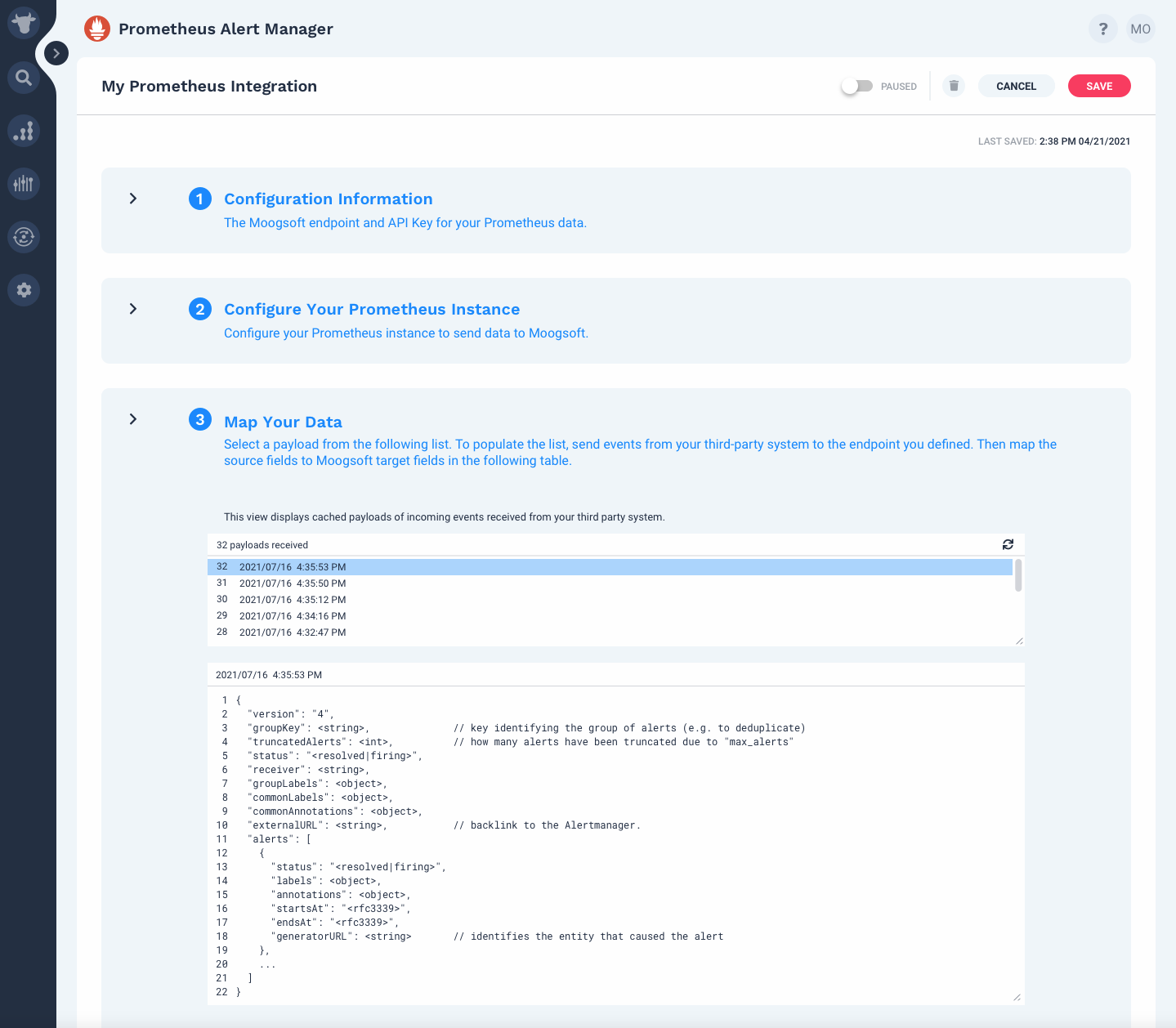
Task: Click the "32 payloads received" label
Action: point(262,545)
